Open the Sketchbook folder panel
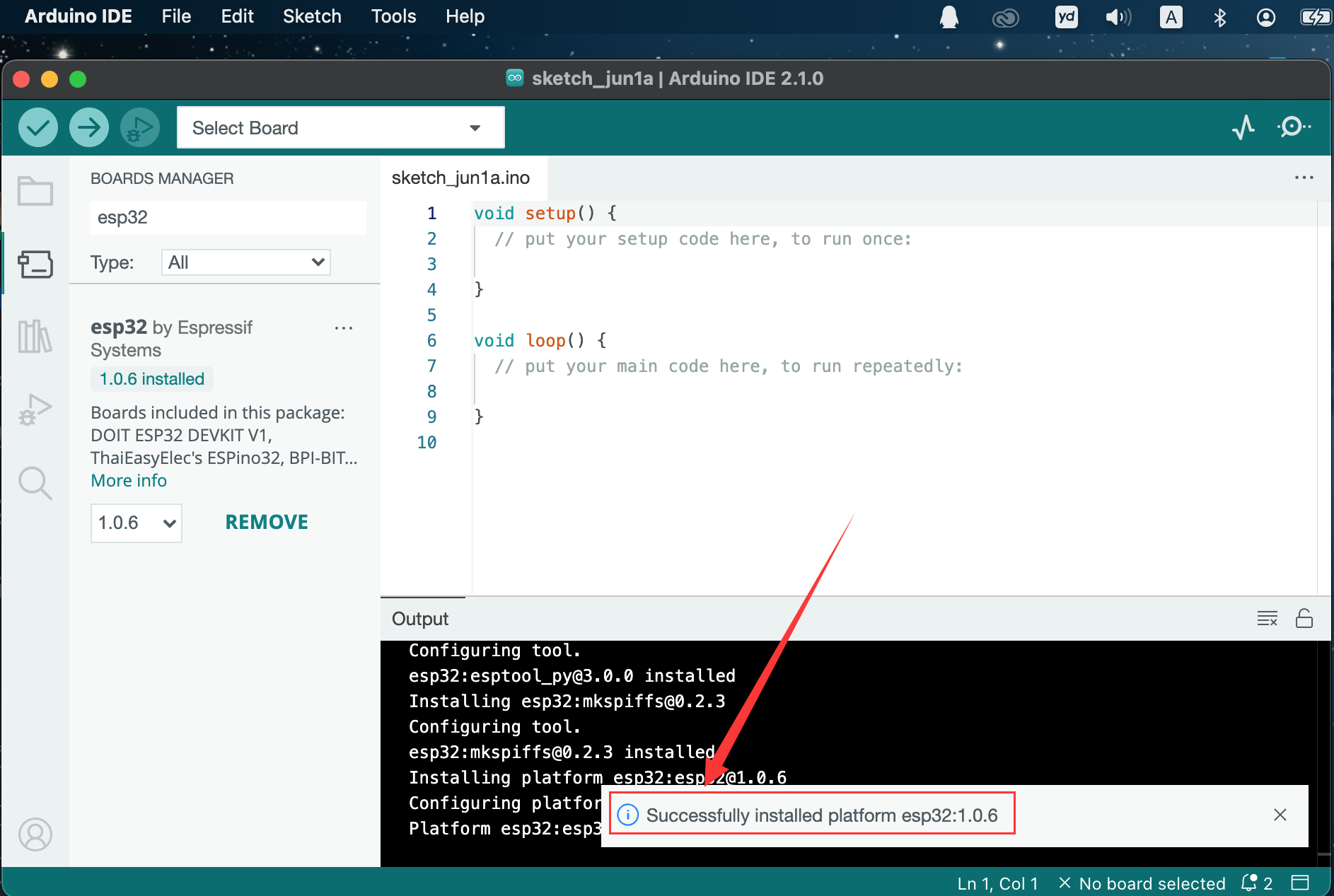Screen dimensions: 1334x896 35,191
